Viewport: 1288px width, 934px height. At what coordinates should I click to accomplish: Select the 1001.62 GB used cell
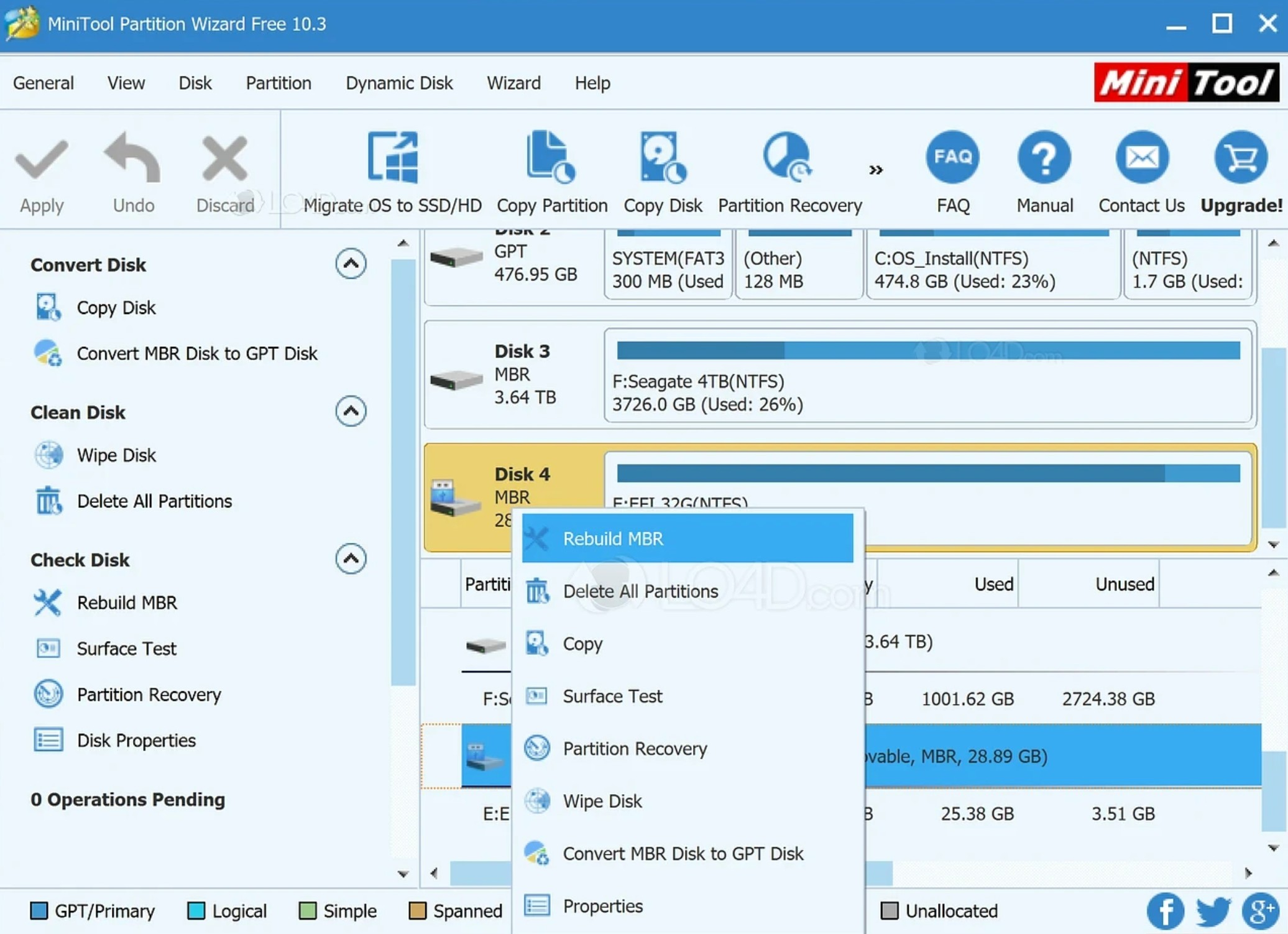click(967, 699)
